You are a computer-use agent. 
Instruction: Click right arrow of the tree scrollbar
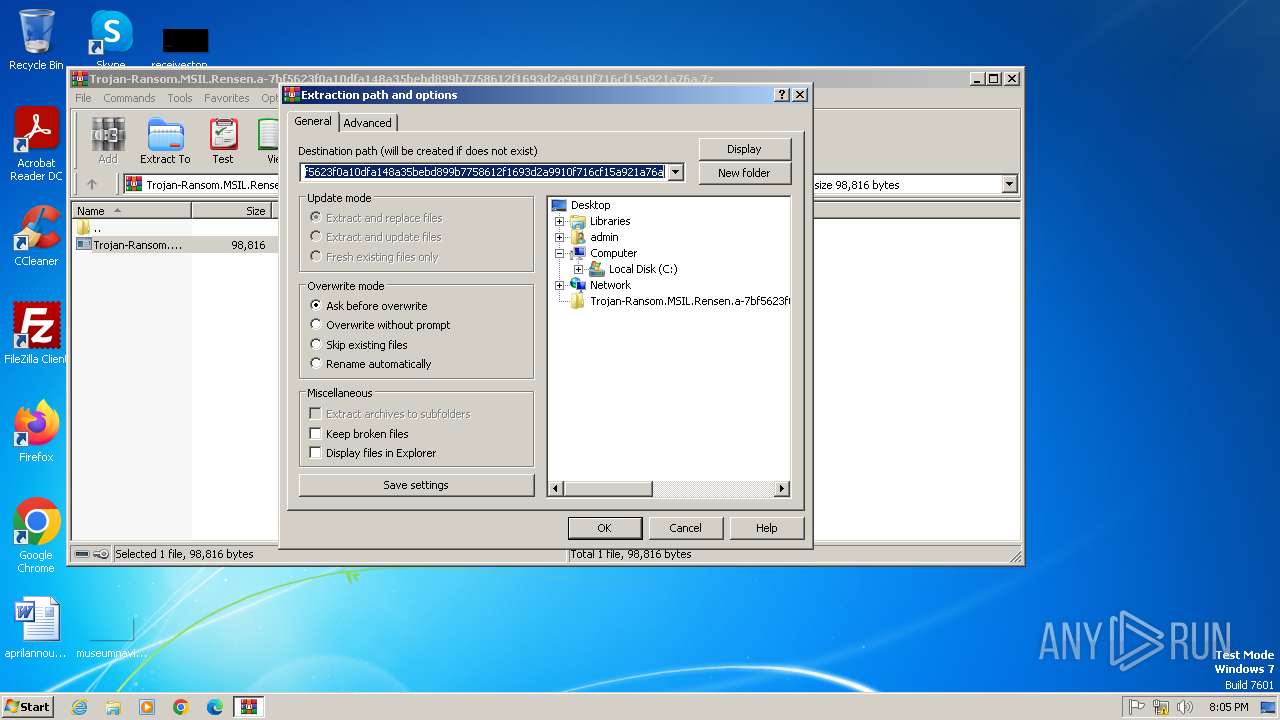pos(782,489)
